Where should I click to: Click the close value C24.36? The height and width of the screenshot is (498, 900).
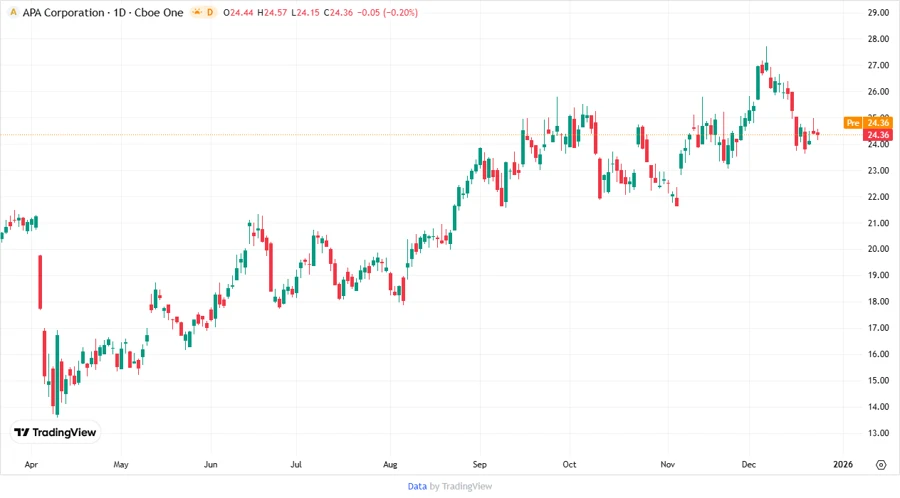pos(338,13)
